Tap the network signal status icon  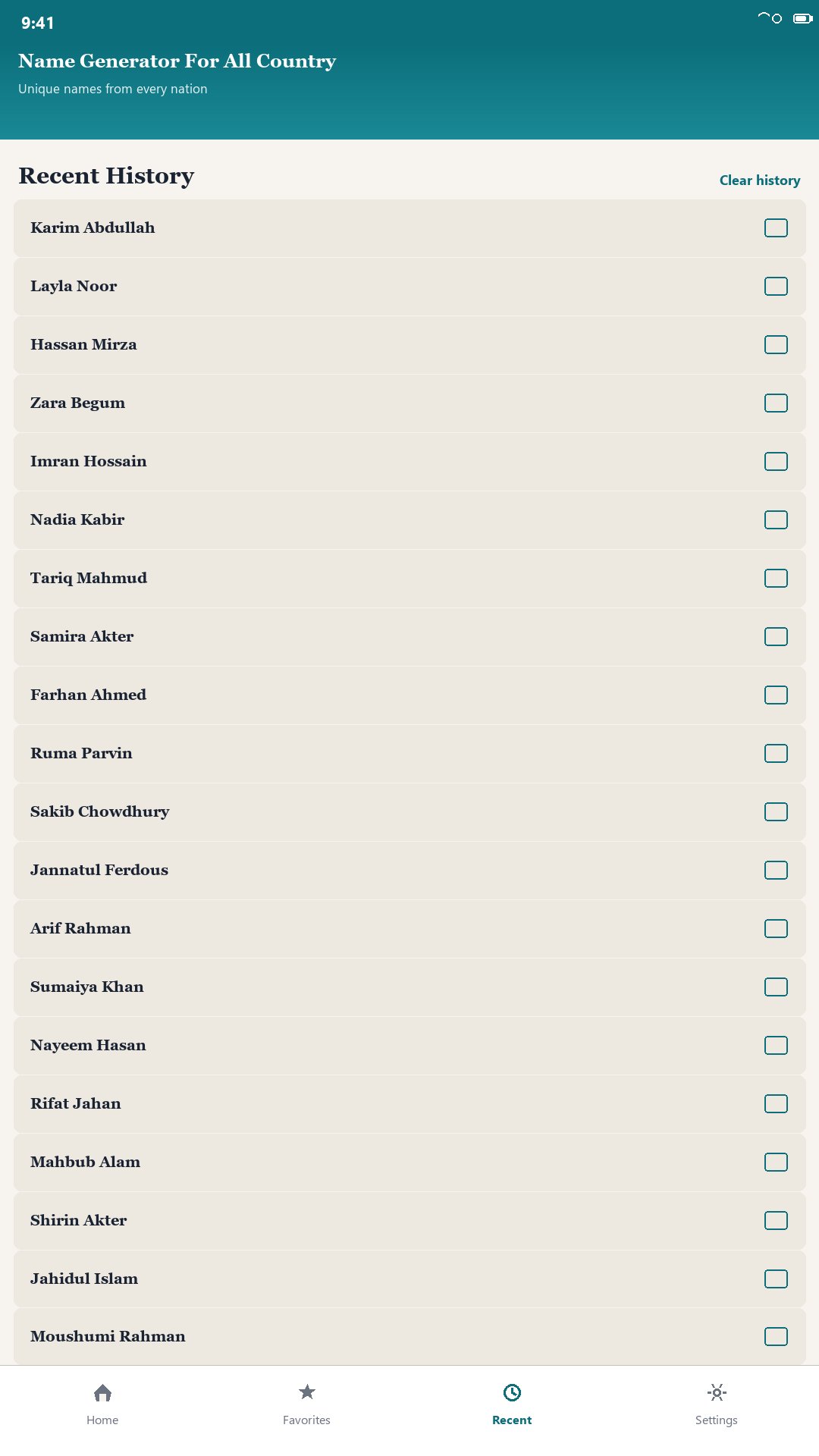770,18
